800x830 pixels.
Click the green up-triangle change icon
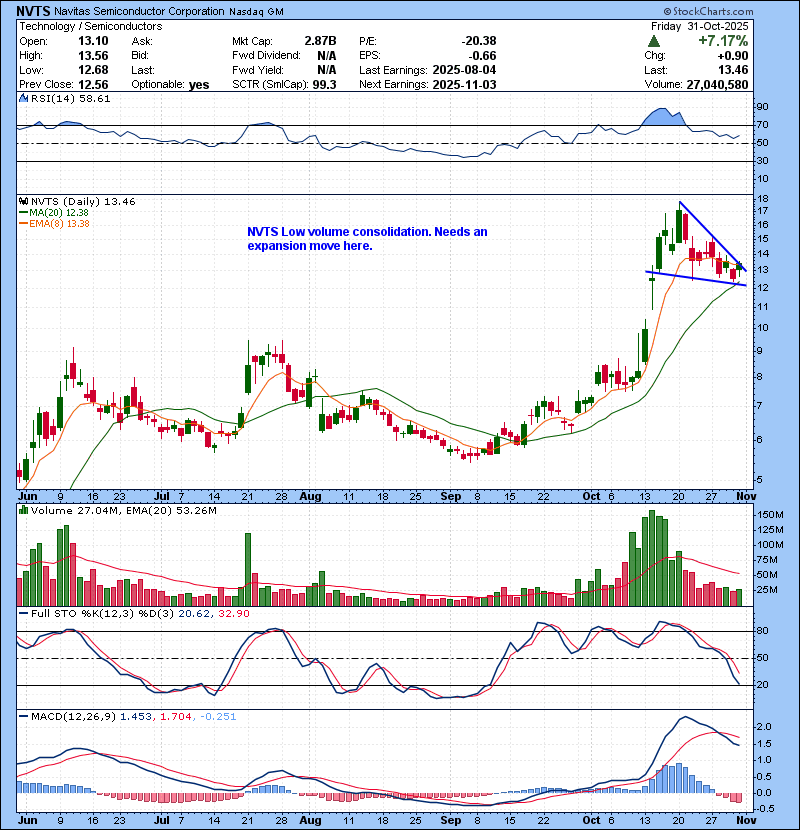654,41
